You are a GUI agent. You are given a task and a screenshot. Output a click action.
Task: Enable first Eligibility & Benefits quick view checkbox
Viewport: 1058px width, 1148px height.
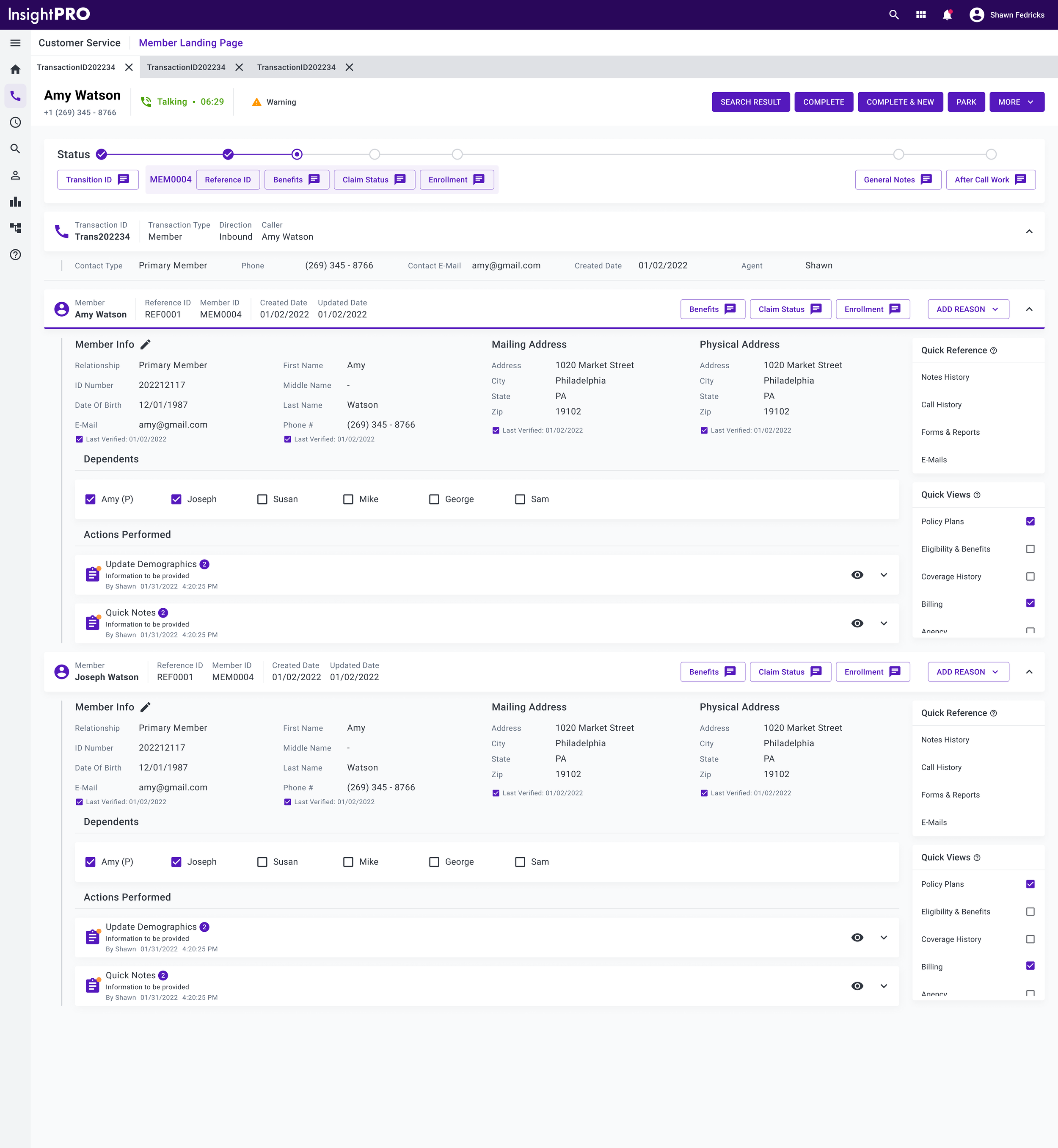(x=1030, y=549)
